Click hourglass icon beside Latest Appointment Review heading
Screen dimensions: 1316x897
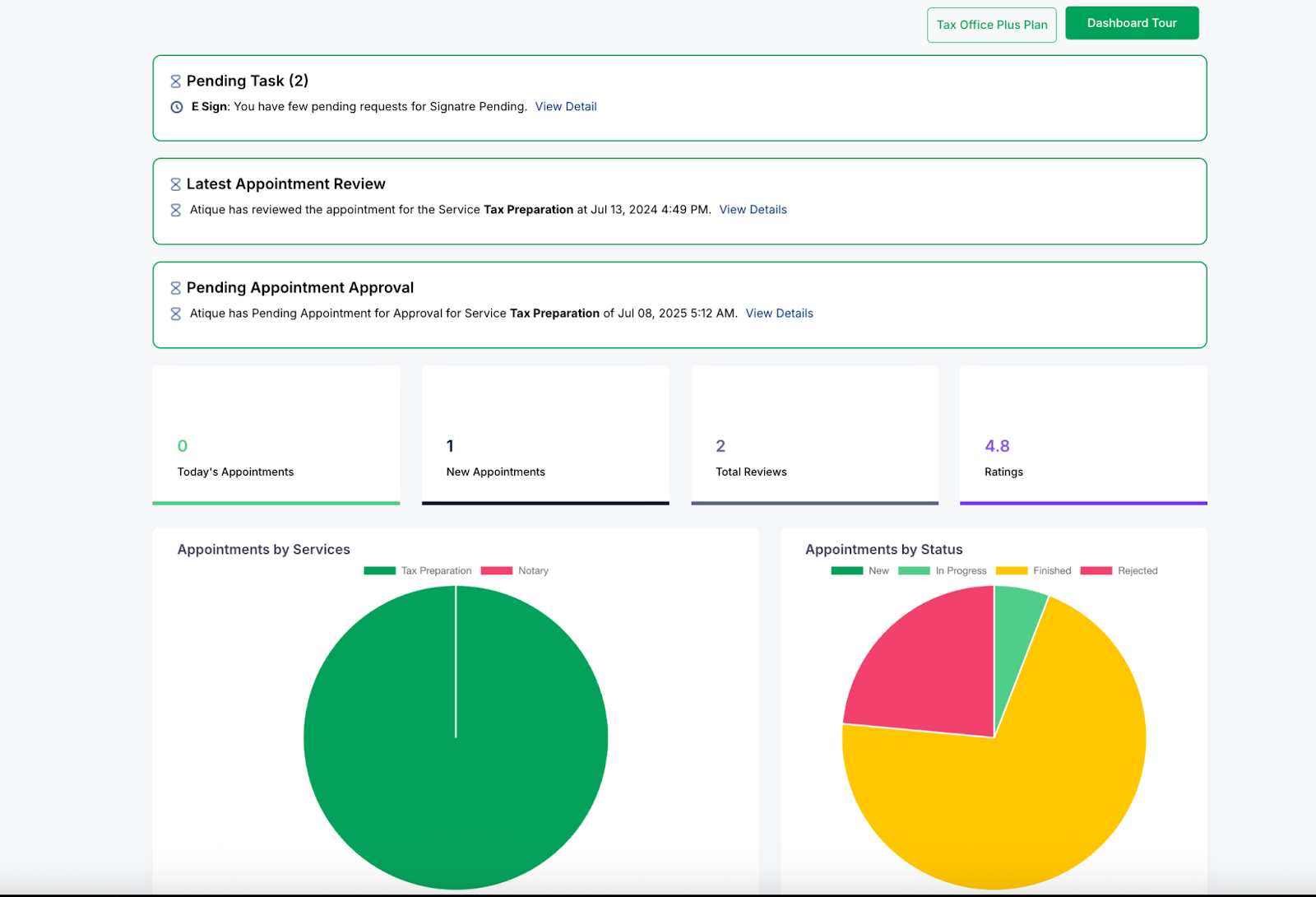coord(175,184)
